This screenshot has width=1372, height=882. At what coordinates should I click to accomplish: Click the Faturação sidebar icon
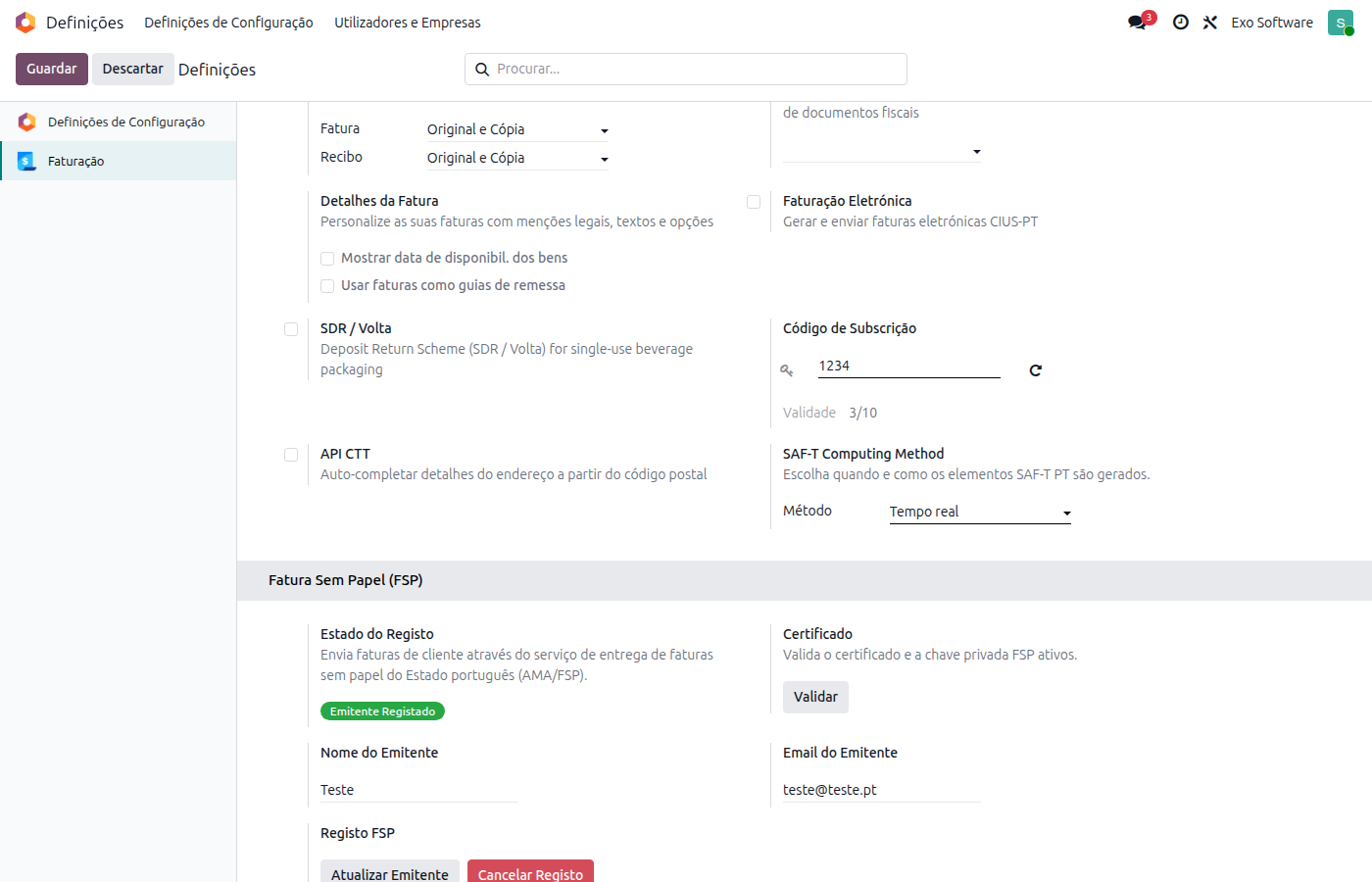(x=26, y=161)
